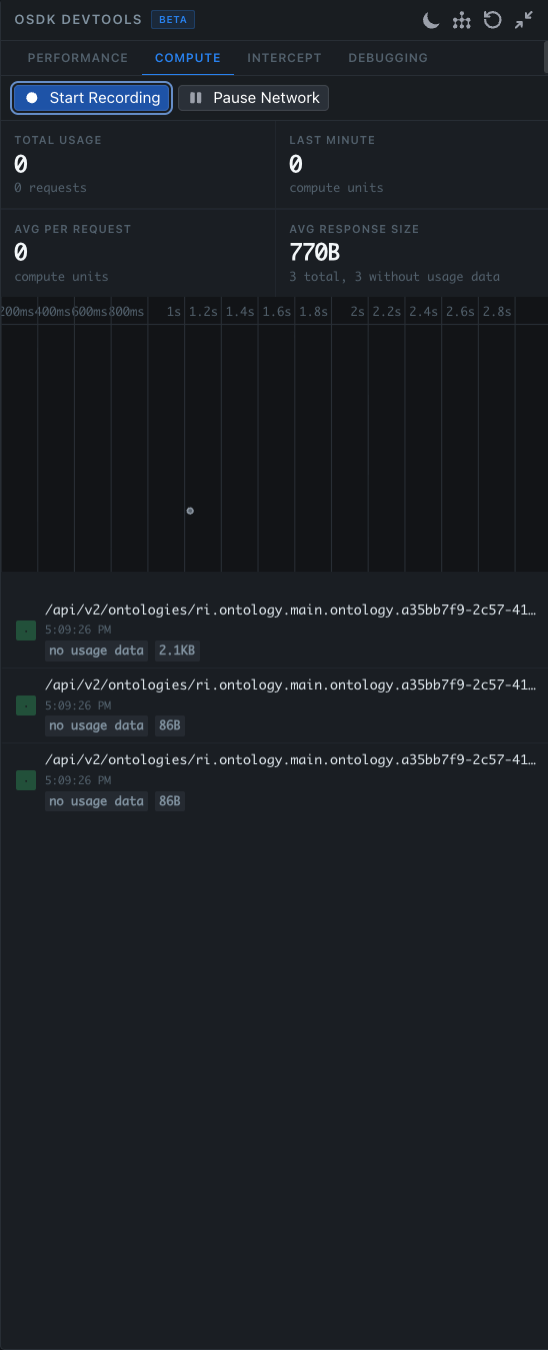This screenshot has width=548, height=1350.
Task: Click the reset circular arrow icon
Action: (x=492, y=20)
